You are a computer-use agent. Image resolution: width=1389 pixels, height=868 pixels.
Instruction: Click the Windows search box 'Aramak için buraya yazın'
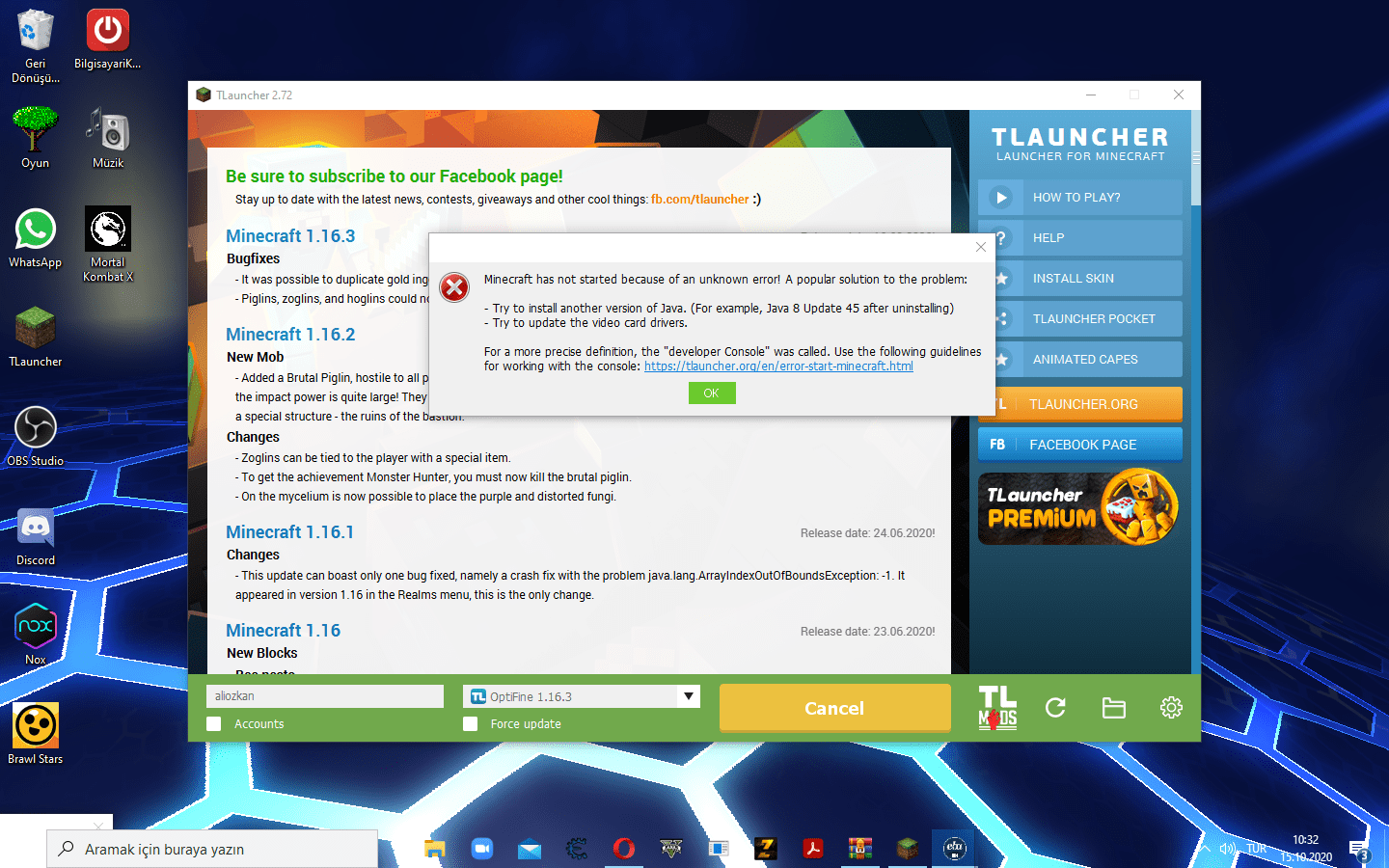(x=212, y=849)
